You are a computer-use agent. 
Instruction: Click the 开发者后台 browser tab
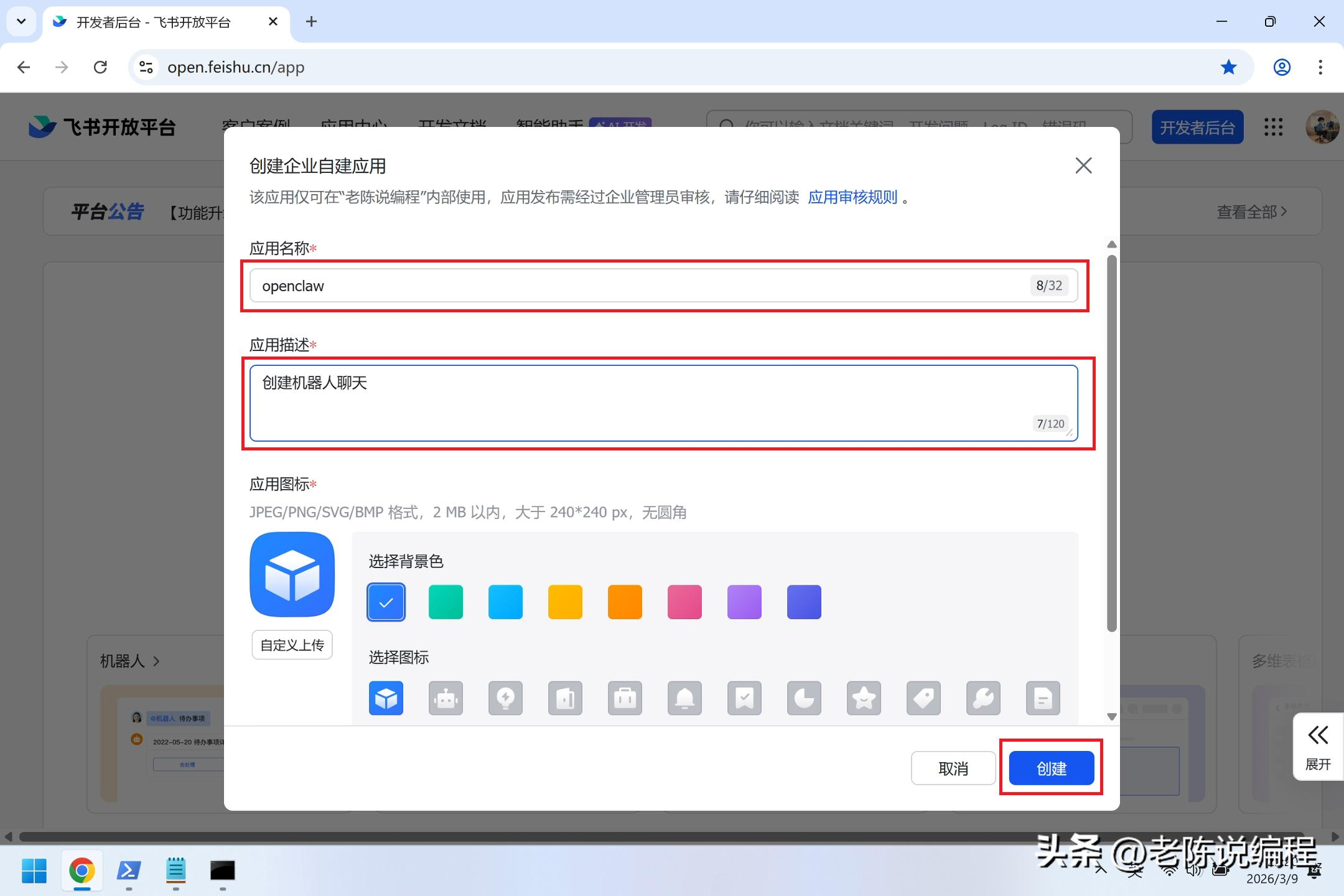153,22
